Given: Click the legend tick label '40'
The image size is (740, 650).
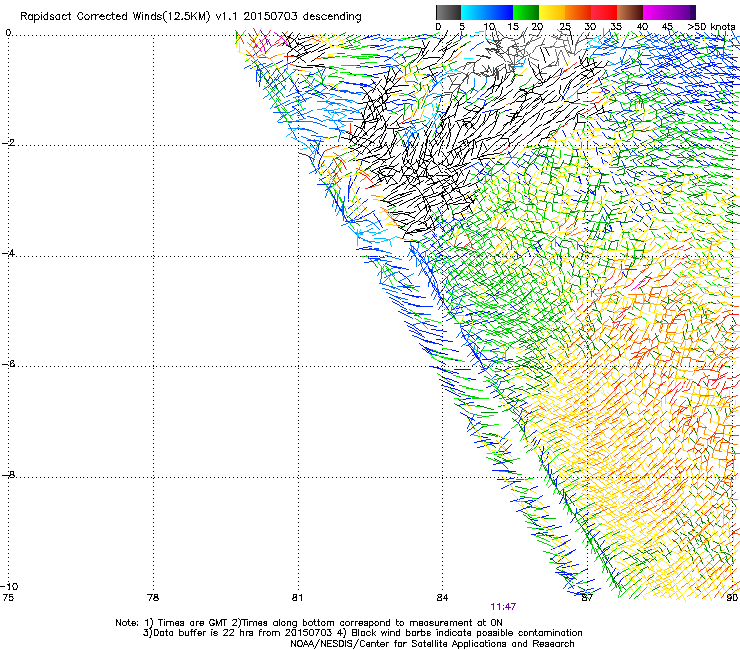Looking at the screenshot, I should tap(642, 27).
